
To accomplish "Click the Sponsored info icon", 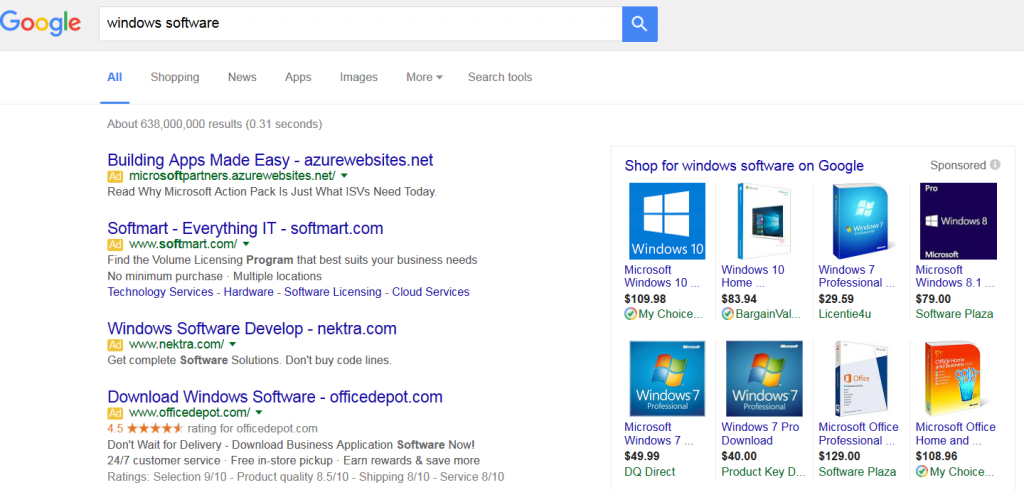I will point(995,165).
